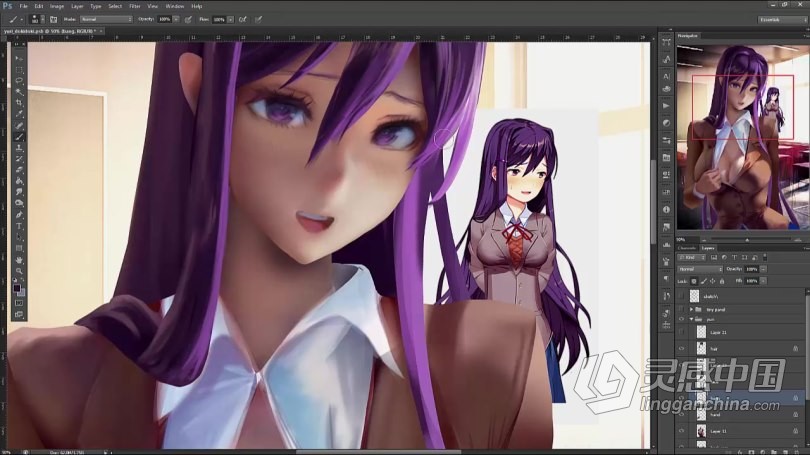This screenshot has height=455, width=810.
Task: Open layer blend mode Normal dropdown
Action: [x=700, y=269]
